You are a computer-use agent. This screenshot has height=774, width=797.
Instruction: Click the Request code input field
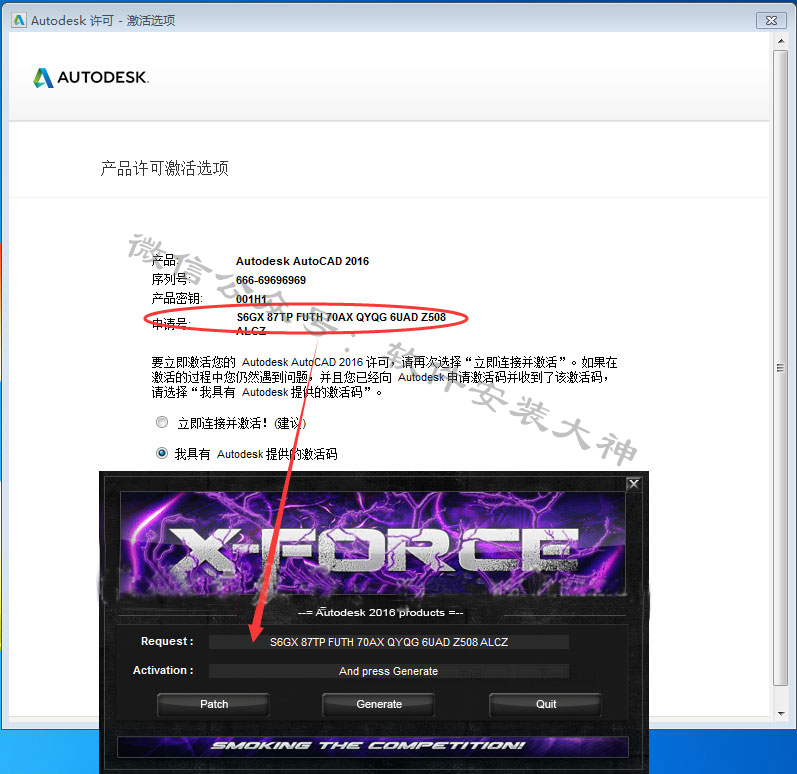pos(389,642)
